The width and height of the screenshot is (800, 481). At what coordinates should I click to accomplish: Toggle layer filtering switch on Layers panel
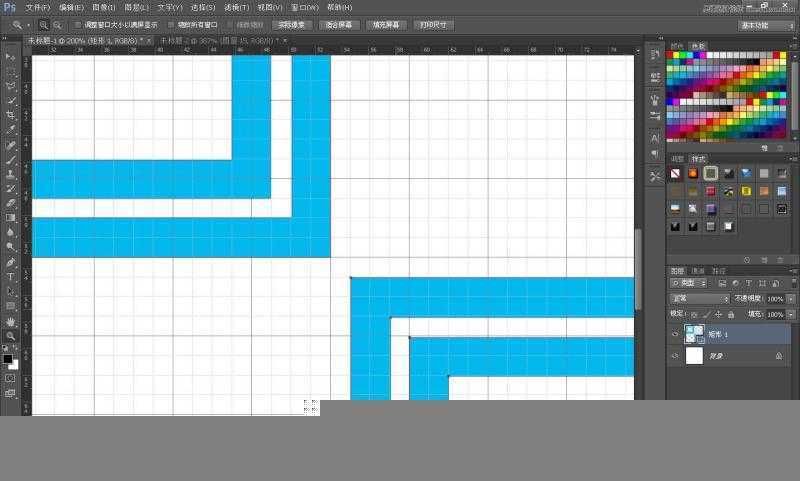tap(794, 282)
